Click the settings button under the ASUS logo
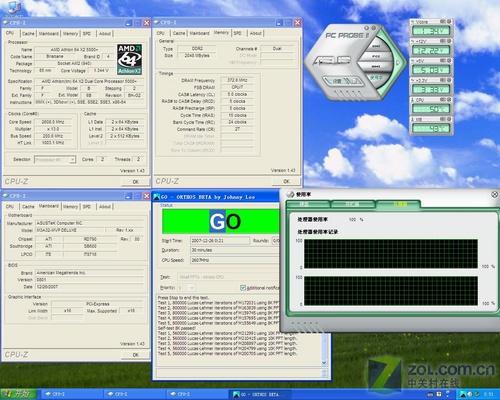This screenshot has width=500, height=400. coord(343,81)
